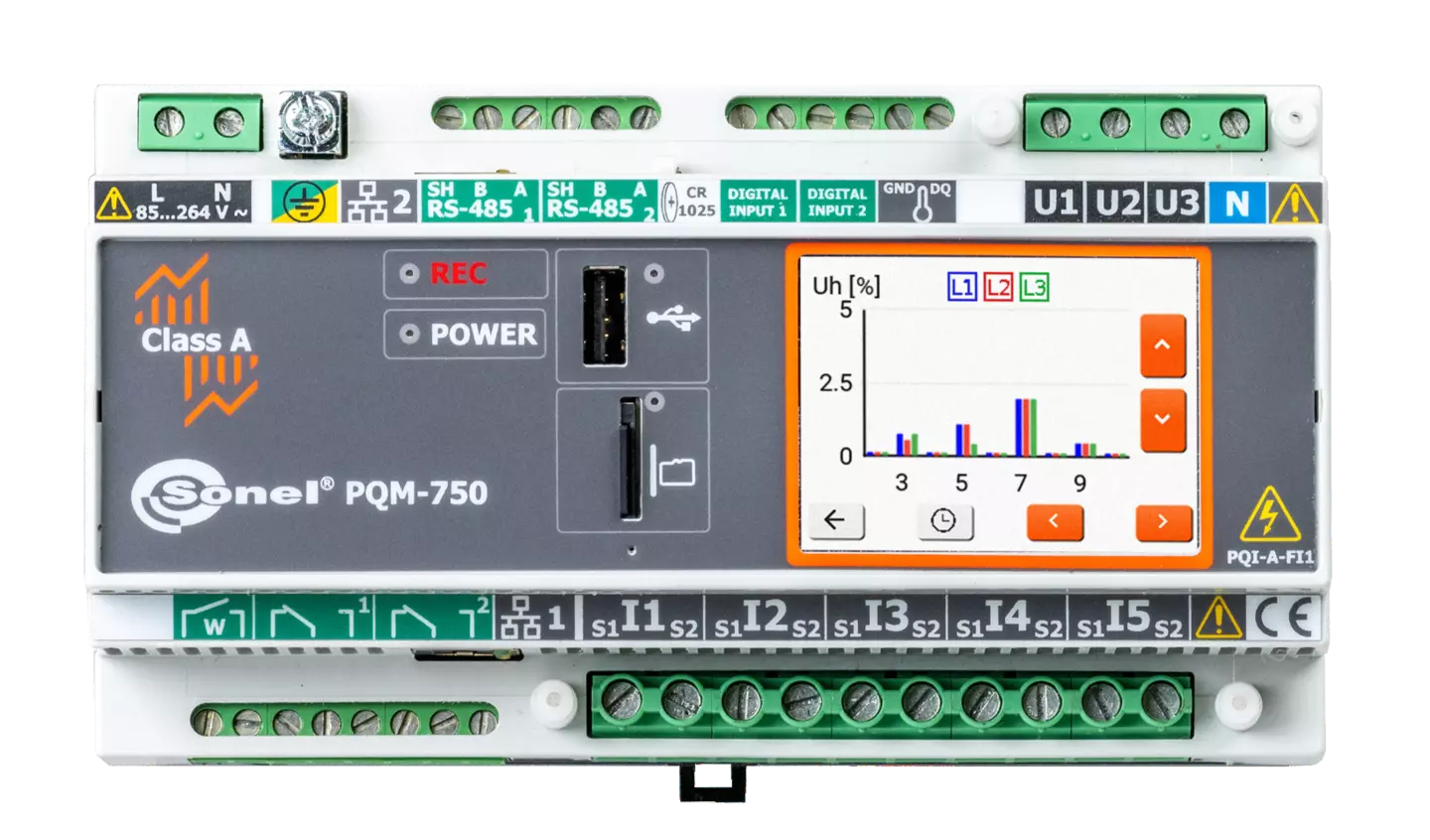
Task: Click the 9th harmonic bar group
Action: tap(1084, 449)
